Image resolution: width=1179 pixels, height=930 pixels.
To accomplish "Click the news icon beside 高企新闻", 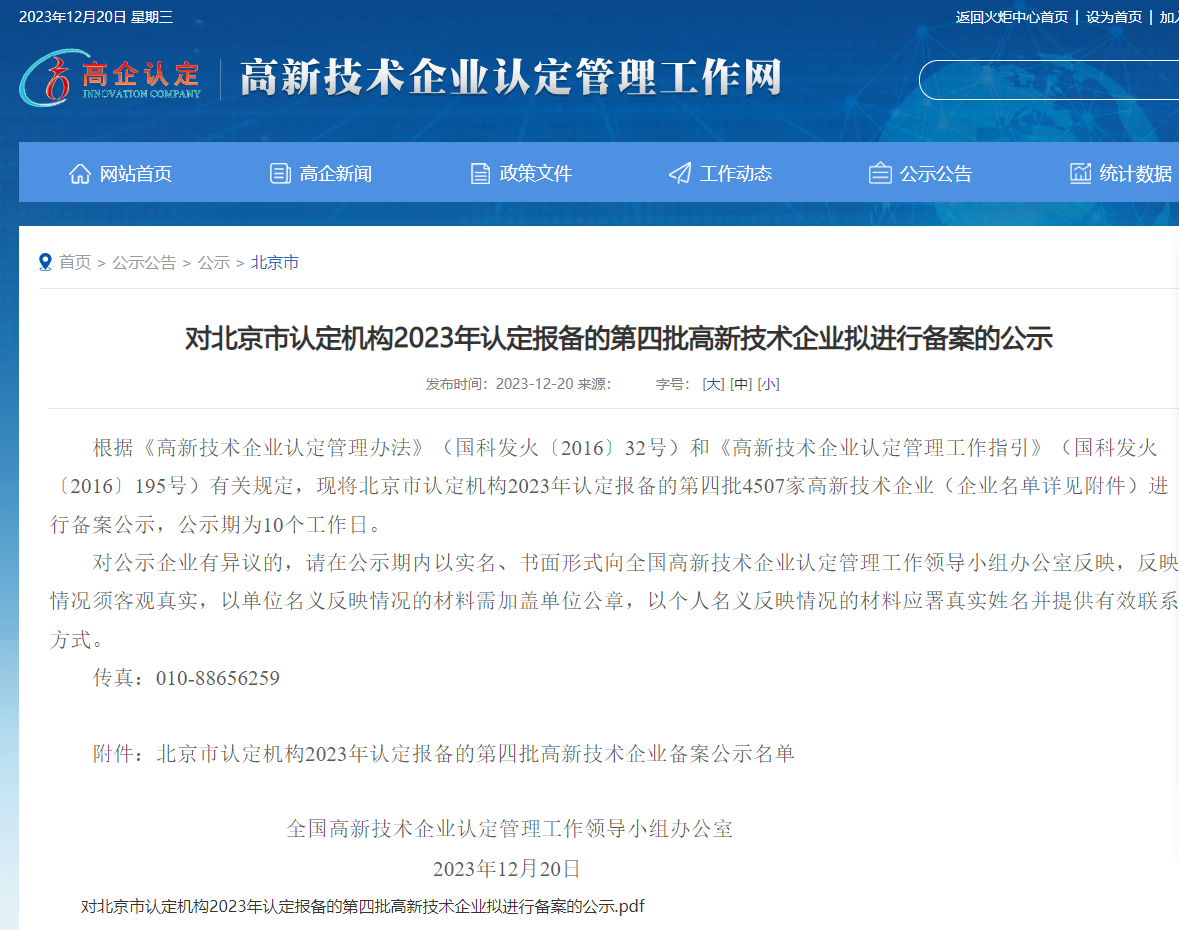I will 280,174.
